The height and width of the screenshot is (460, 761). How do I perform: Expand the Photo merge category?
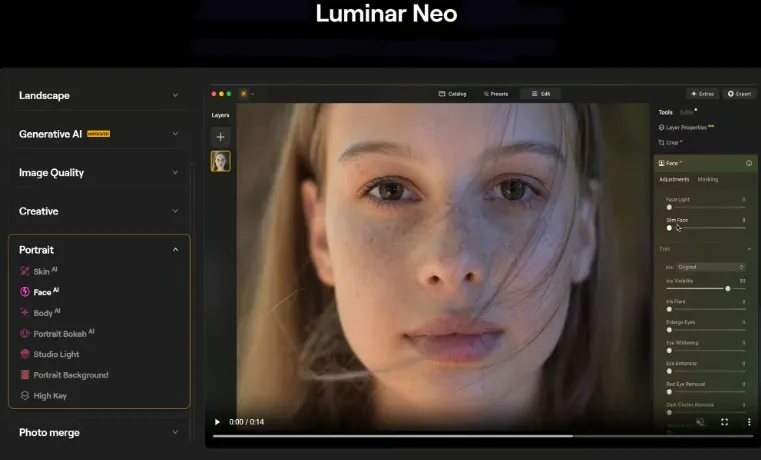click(x=99, y=432)
